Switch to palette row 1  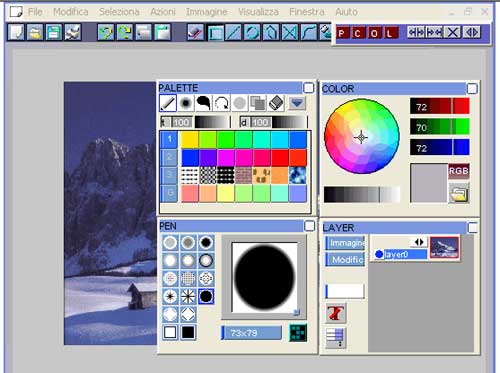coord(169,139)
